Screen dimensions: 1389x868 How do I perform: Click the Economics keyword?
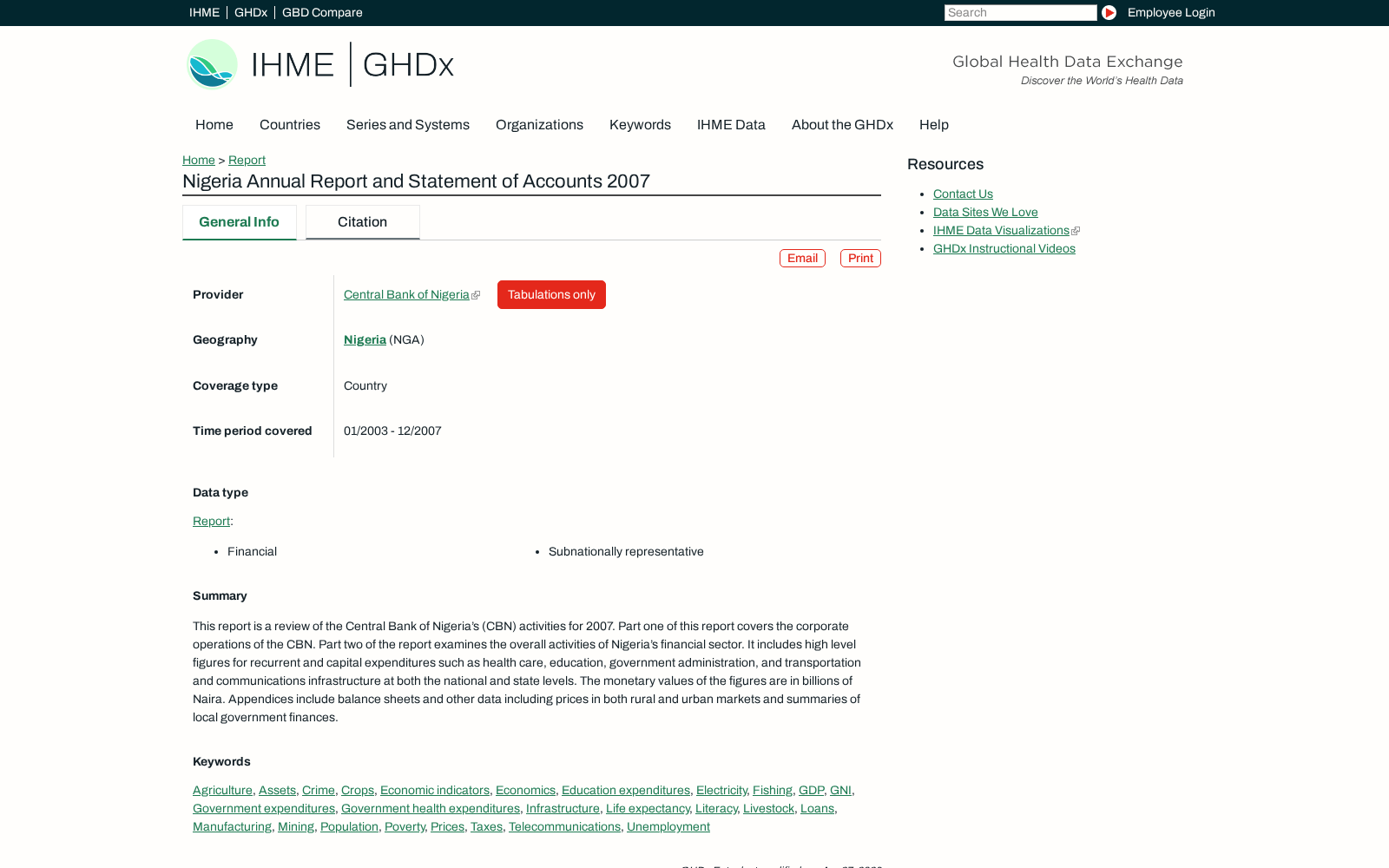[525, 791]
